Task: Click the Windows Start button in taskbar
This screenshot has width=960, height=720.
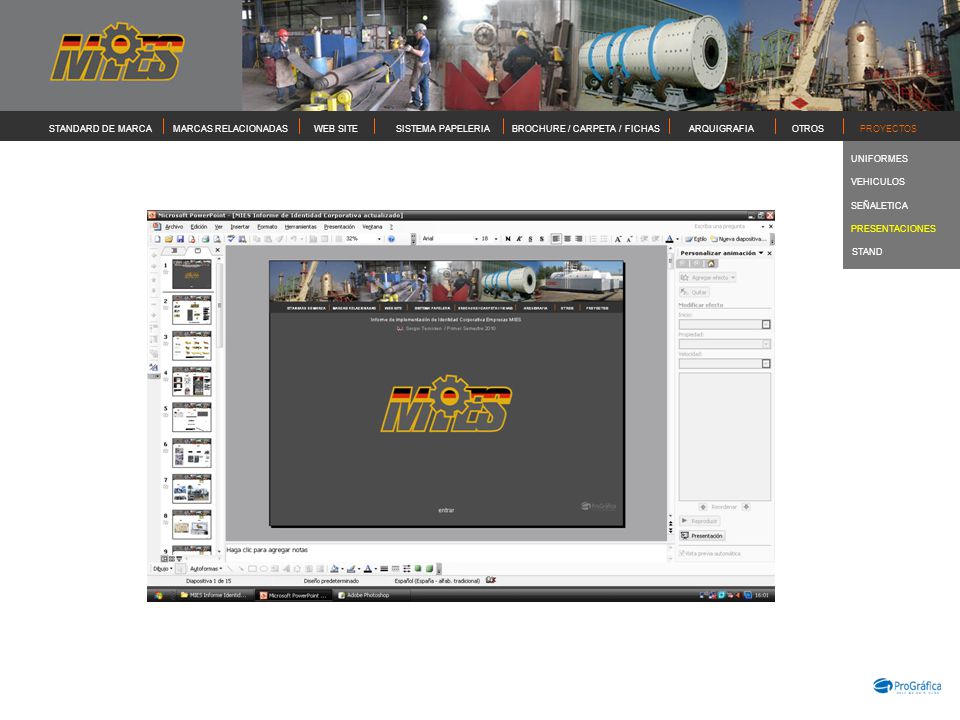Action: pos(159,595)
